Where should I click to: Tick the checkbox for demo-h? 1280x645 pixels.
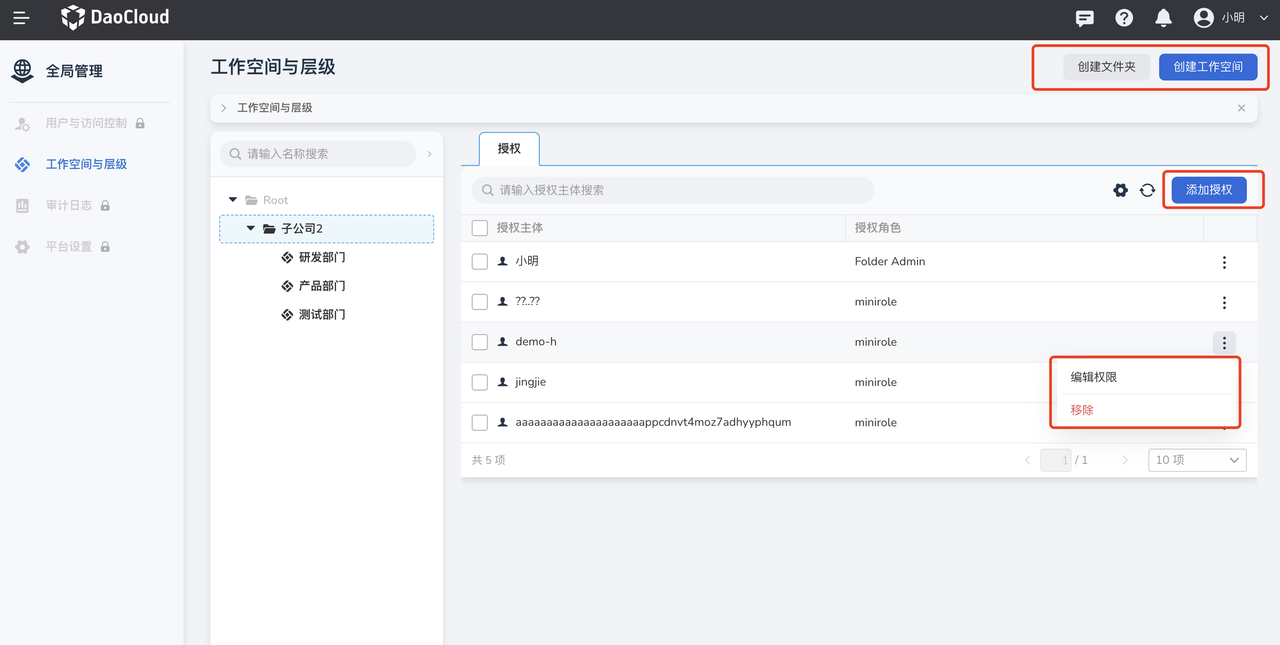coord(480,342)
